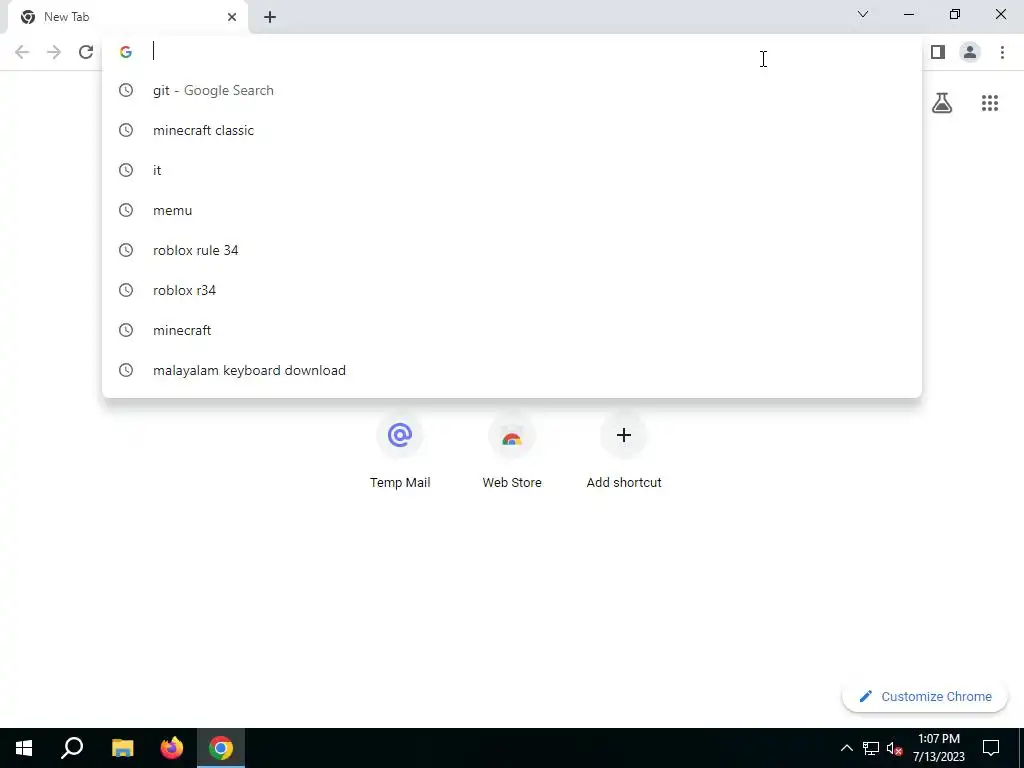Open the Google apps grid

point(989,103)
